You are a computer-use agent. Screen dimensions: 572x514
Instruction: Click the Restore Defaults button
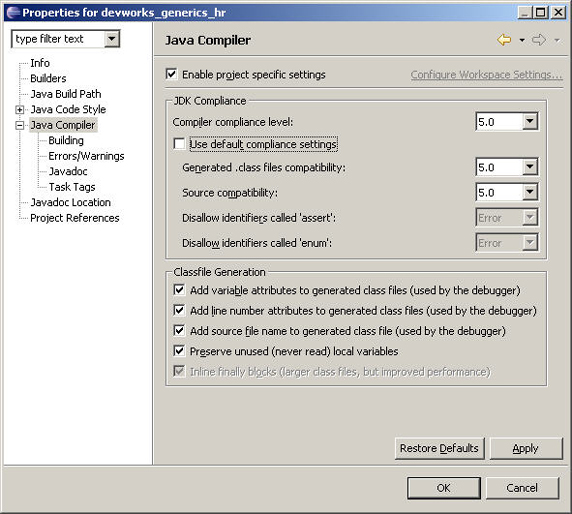(x=439, y=448)
